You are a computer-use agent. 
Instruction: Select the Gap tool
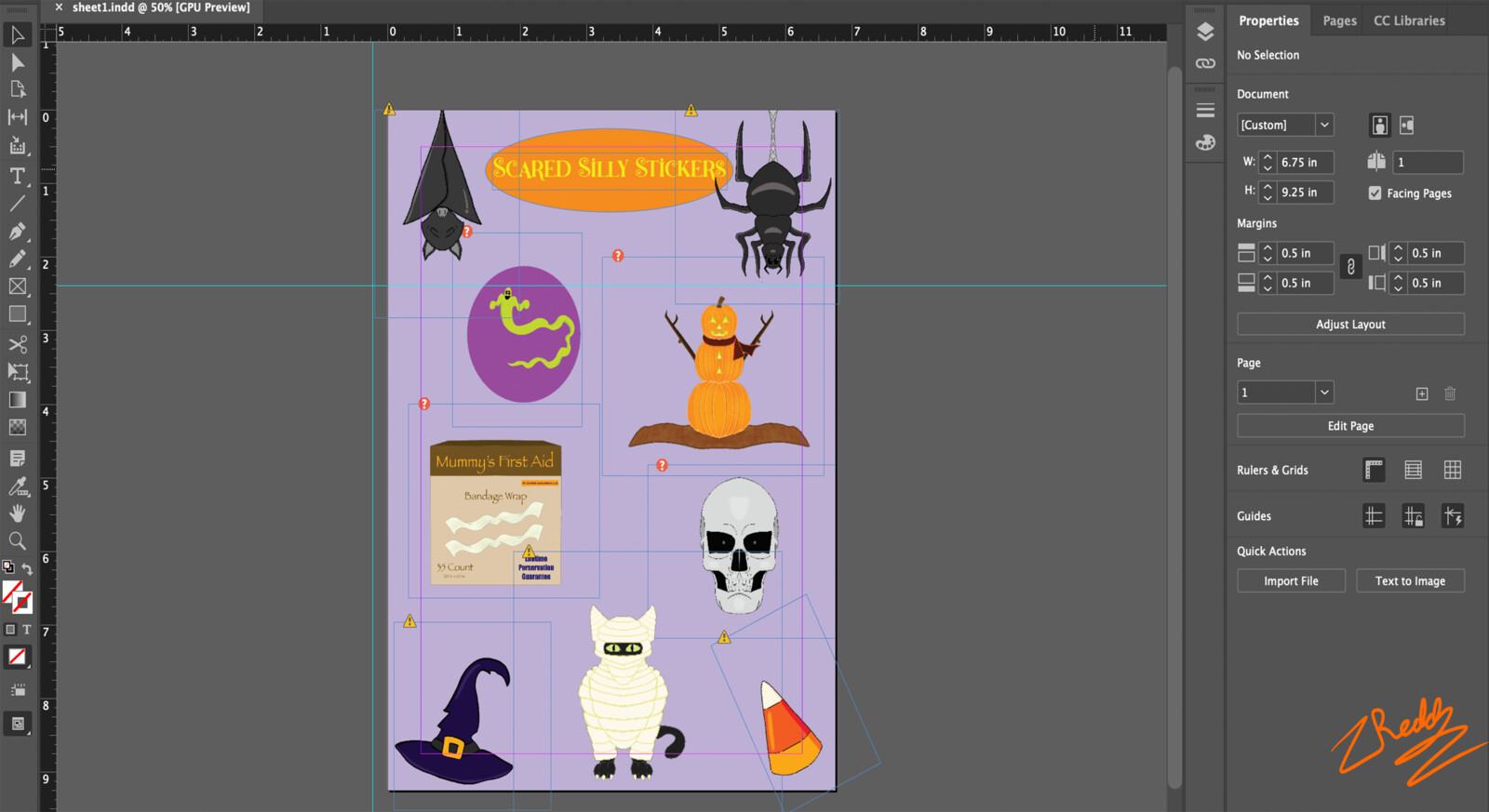pos(18,117)
